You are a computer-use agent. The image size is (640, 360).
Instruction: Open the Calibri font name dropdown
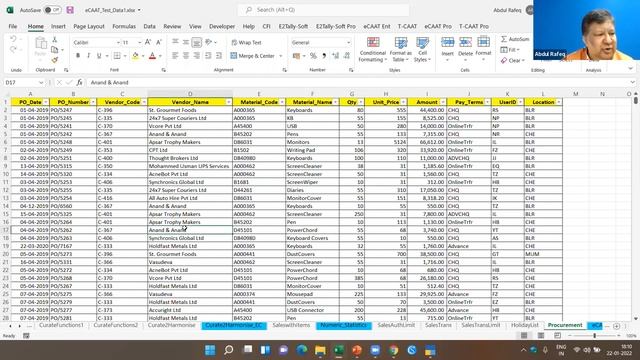(x=118, y=42)
